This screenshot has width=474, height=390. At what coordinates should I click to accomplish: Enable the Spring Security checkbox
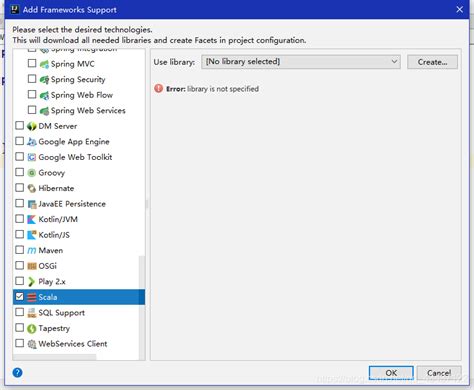pos(32,79)
